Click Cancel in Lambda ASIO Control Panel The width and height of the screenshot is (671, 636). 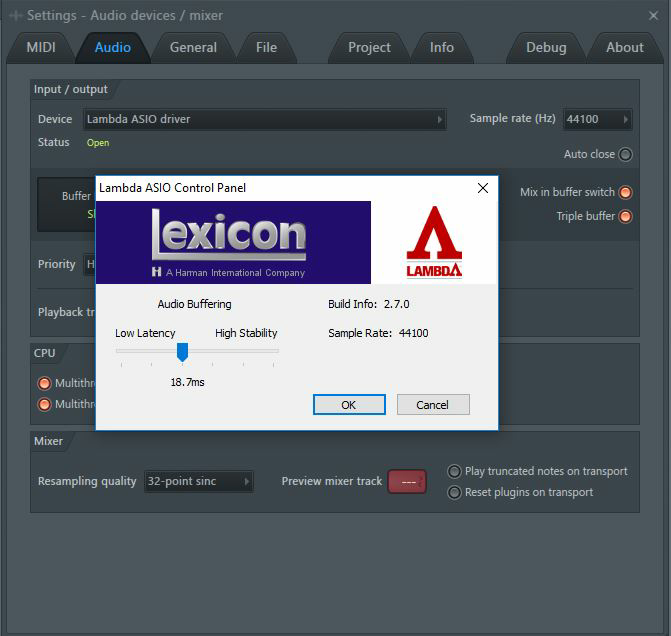pos(433,404)
